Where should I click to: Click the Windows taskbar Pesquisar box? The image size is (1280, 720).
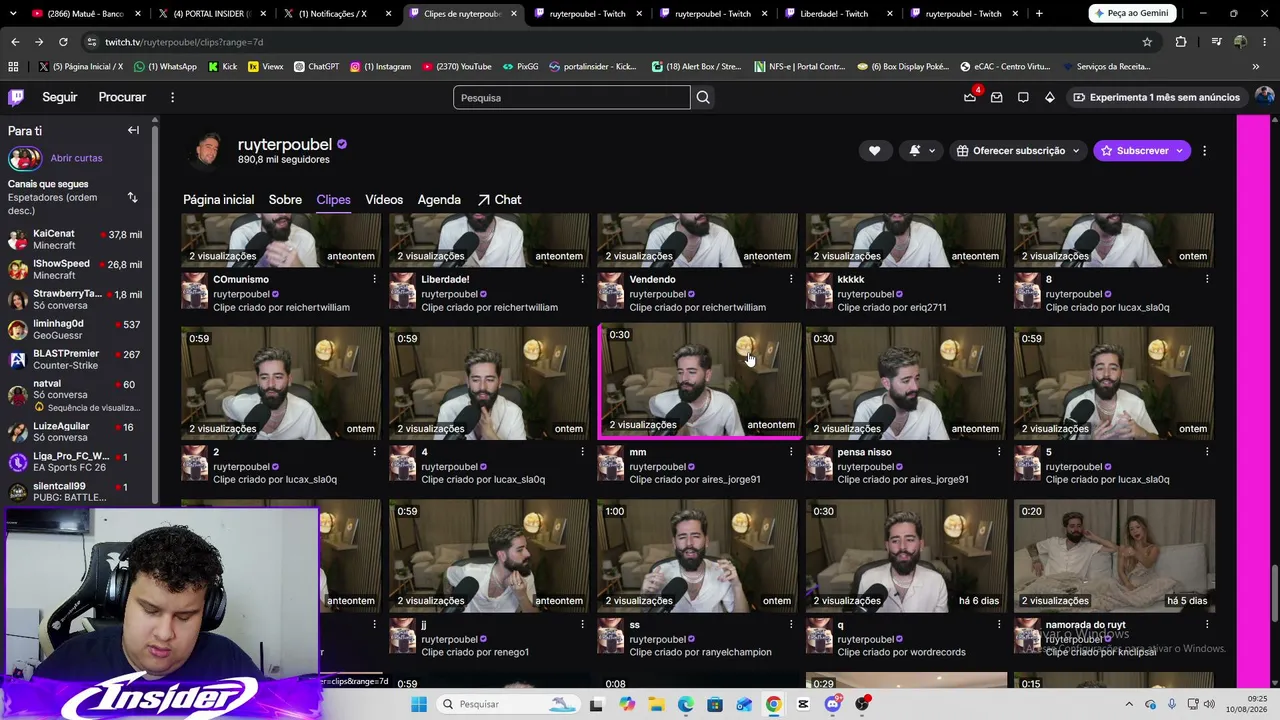[508, 704]
